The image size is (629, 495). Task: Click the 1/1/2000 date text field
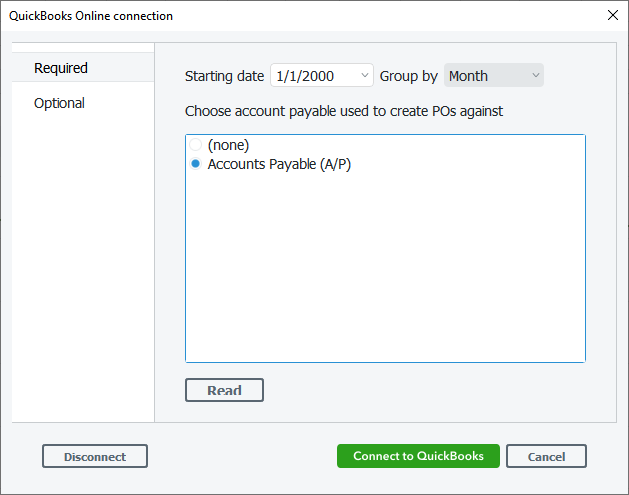point(312,76)
